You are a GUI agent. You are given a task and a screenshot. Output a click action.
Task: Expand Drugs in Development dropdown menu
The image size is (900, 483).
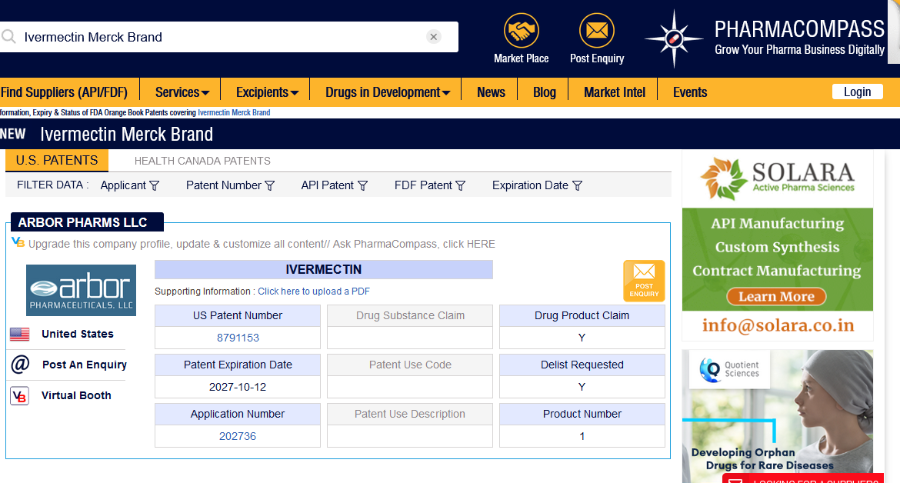click(387, 92)
